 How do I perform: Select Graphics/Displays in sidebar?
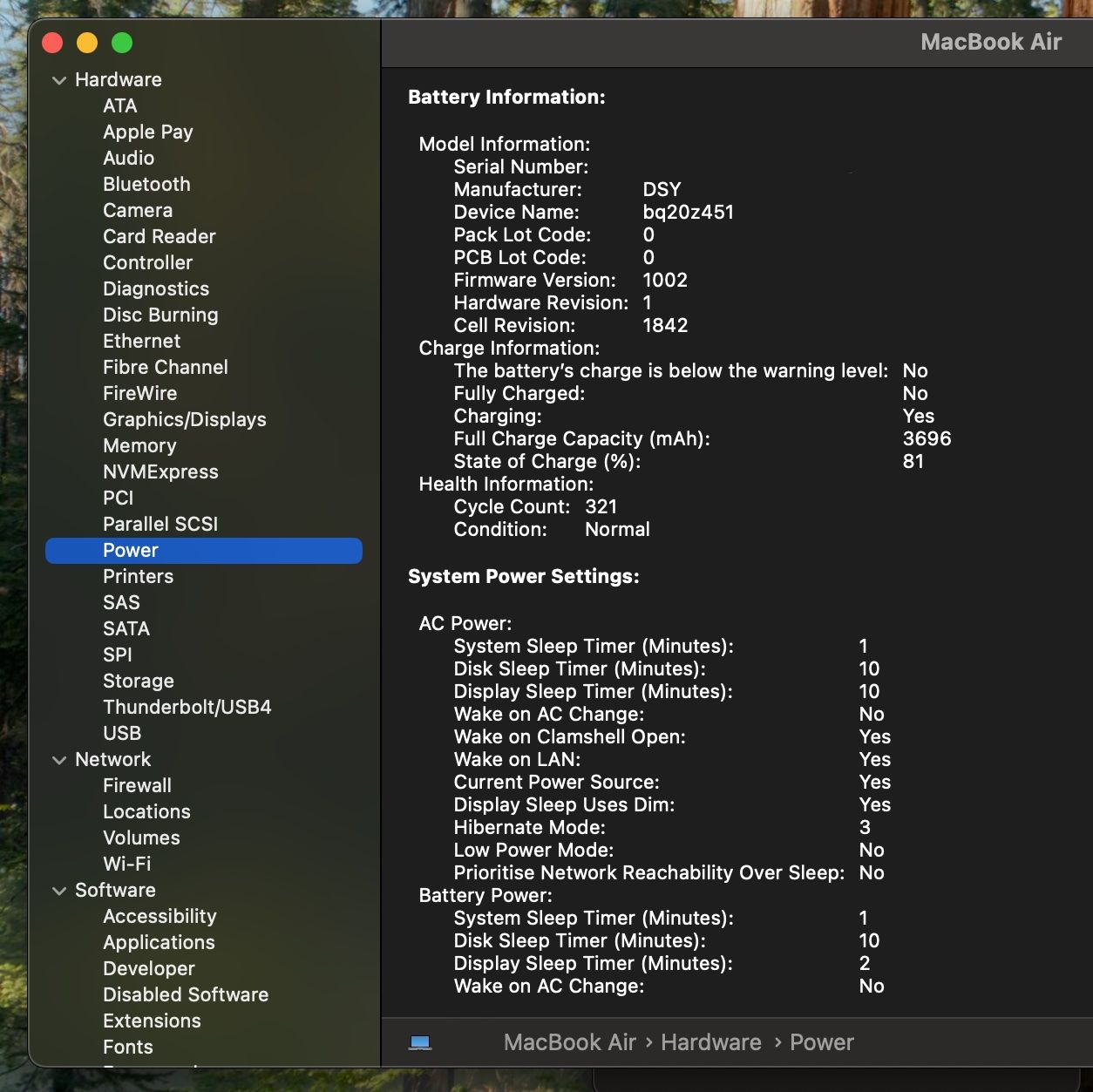(185, 420)
